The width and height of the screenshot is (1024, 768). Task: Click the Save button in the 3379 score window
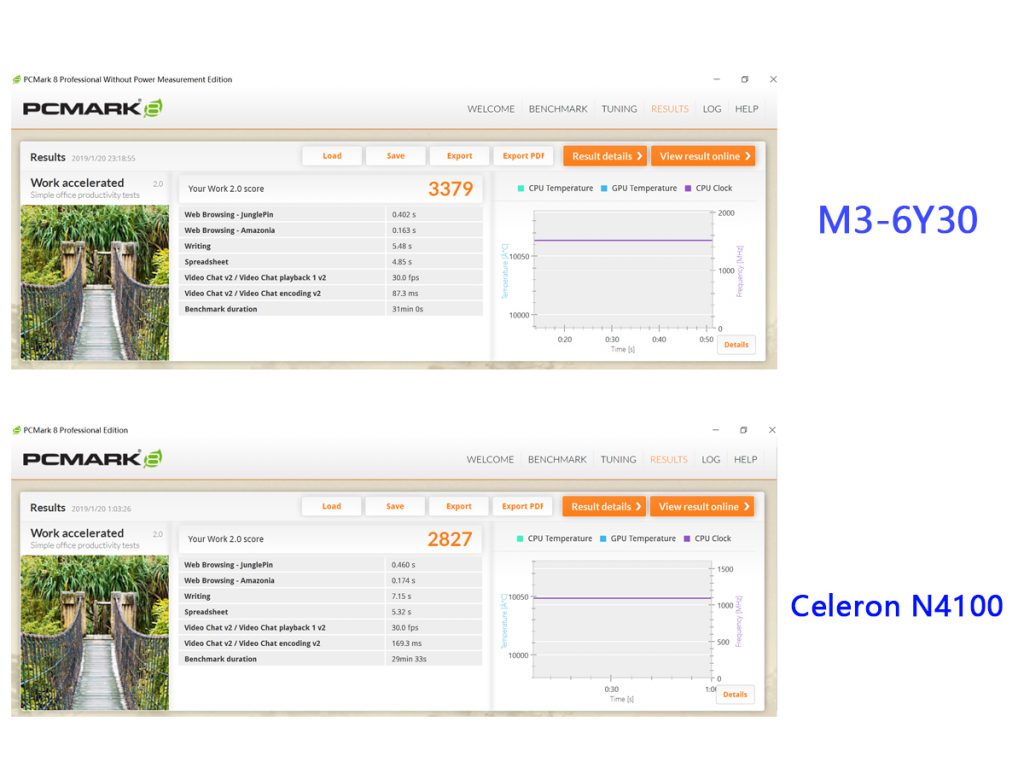(x=396, y=156)
